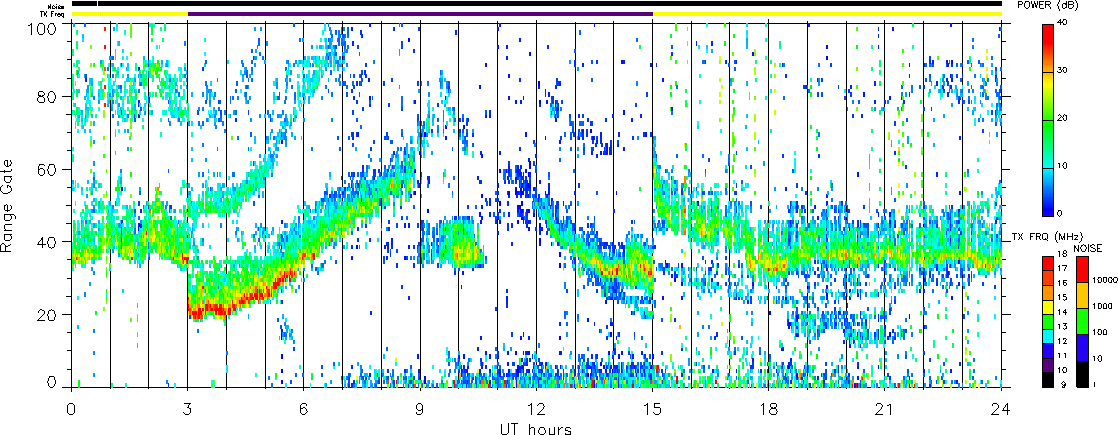
Task: Click the '30' label on POWER colorbar
Action: (x=1064, y=71)
